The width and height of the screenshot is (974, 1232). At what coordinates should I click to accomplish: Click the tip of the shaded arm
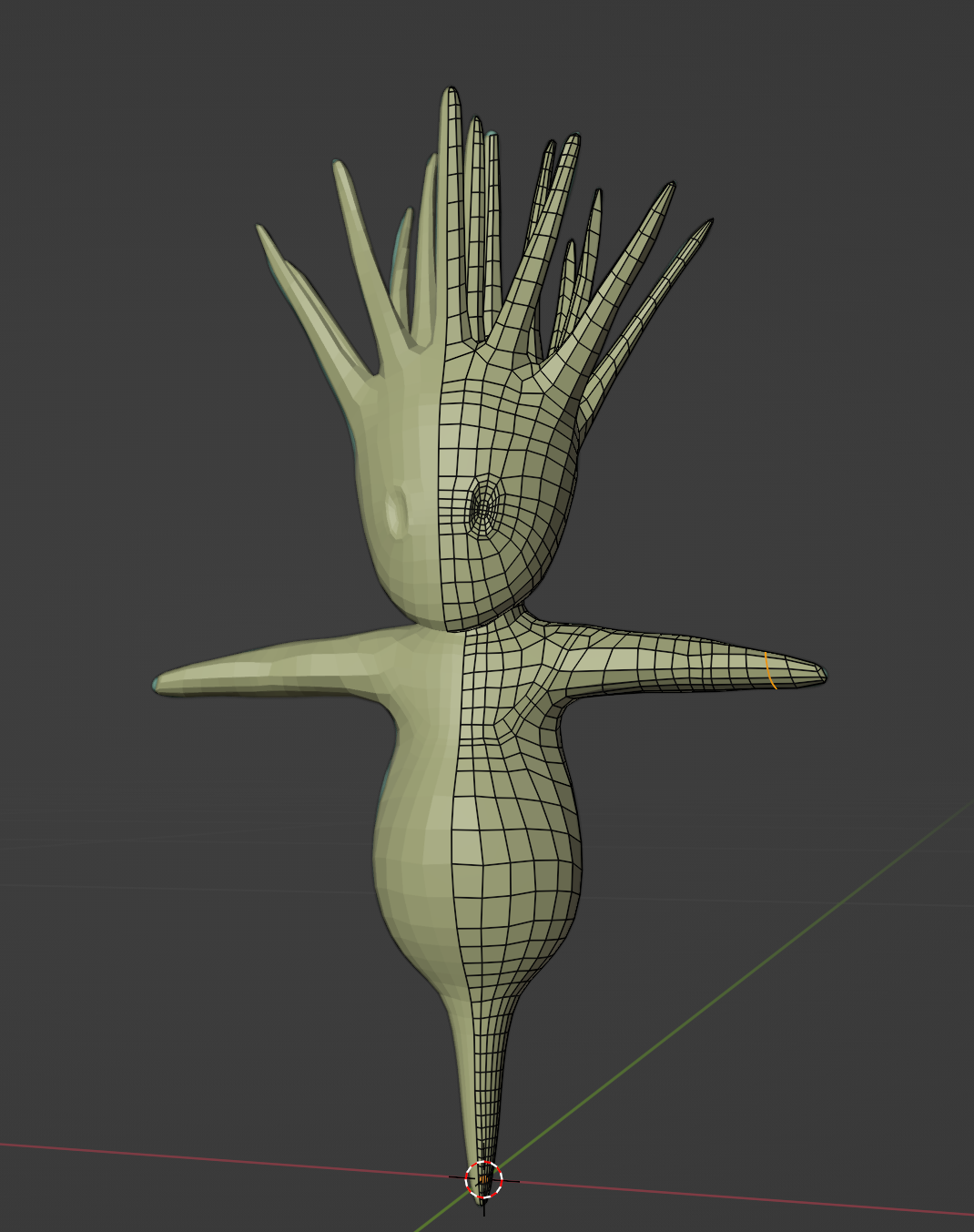tap(157, 683)
